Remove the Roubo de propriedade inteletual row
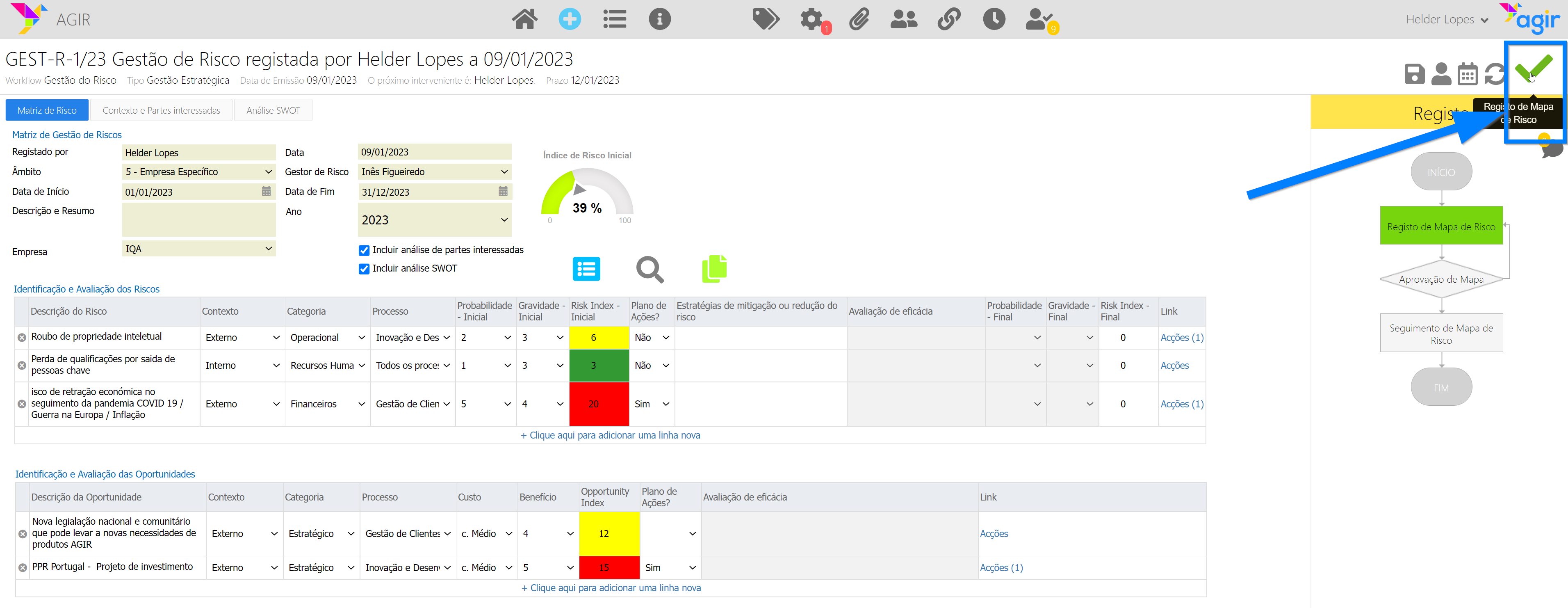Screen dimensions: 1568x608 22,338
